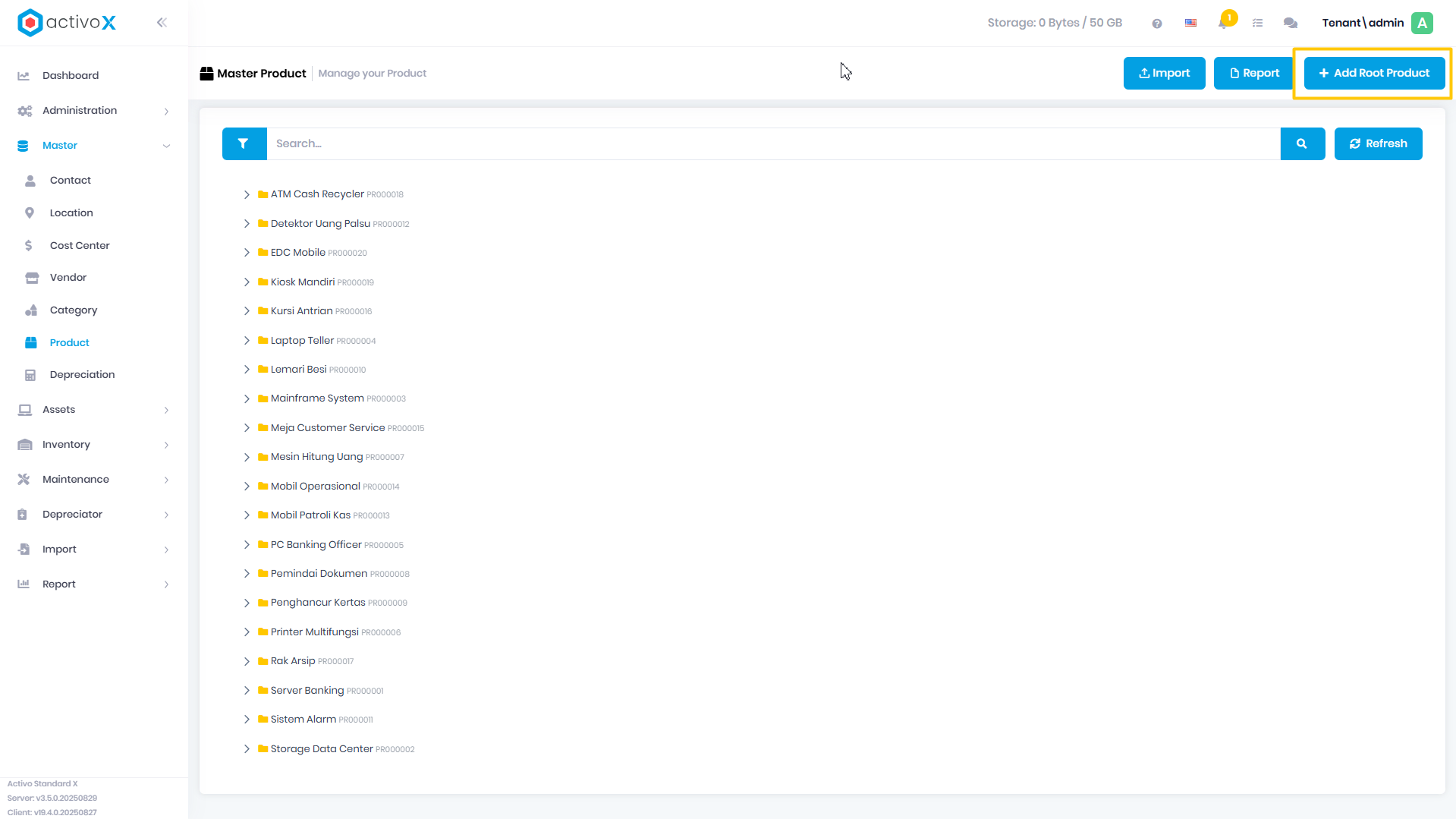Click the Maintenance tools icon
This screenshot has height=819, width=1456.
click(x=24, y=480)
